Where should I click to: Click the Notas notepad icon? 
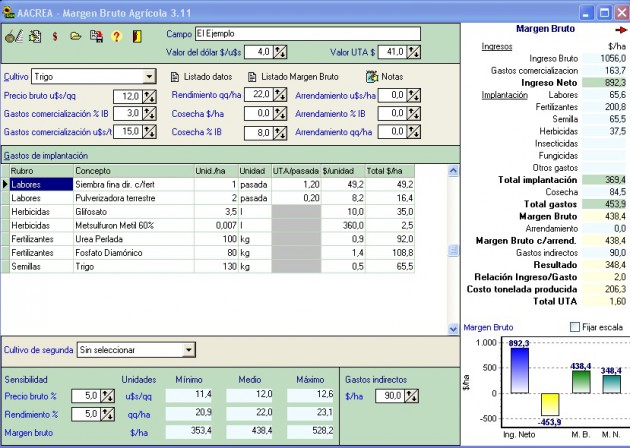[372, 76]
